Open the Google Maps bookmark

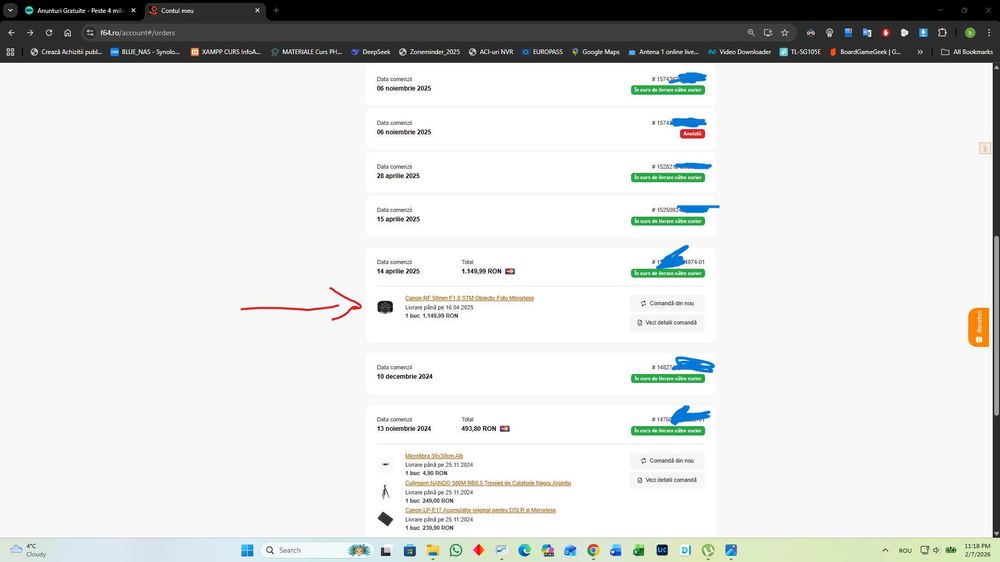point(595,52)
